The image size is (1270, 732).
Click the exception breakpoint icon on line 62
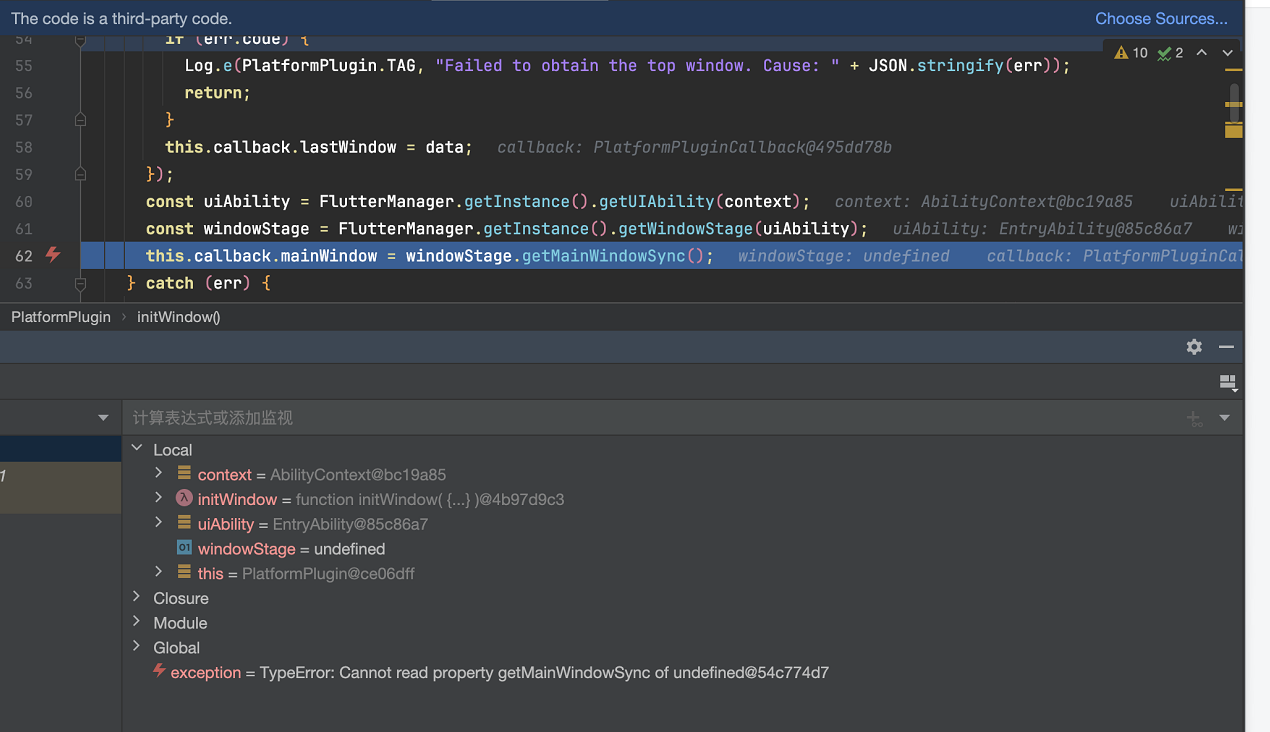53,255
